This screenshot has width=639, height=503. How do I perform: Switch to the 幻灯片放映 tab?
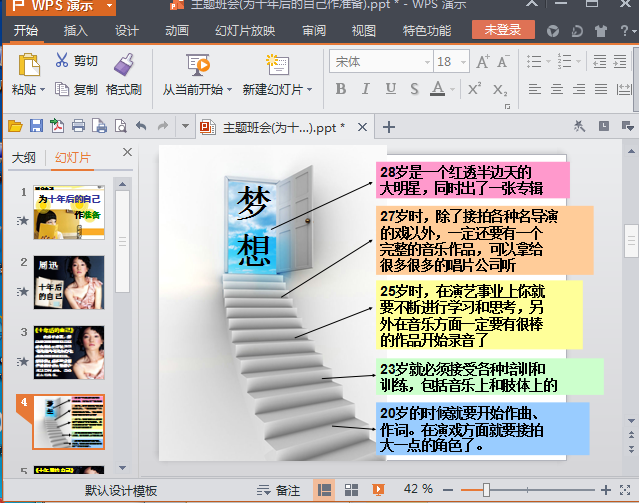[x=245, y=31]
